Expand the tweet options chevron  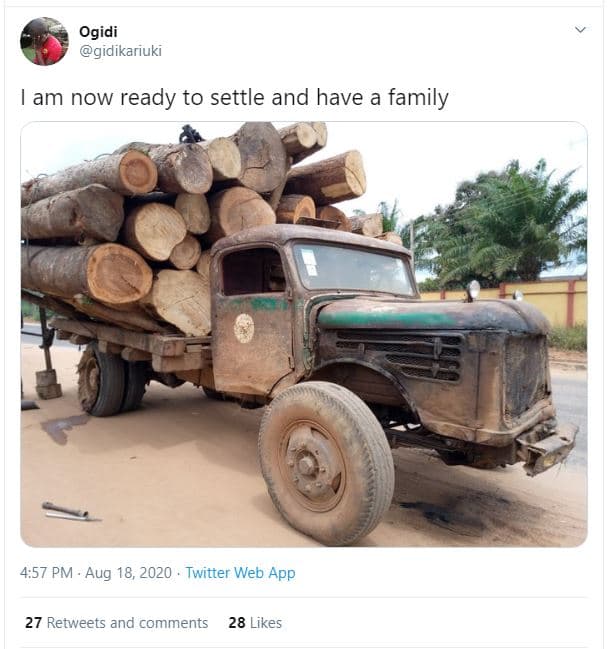[580, 30]
